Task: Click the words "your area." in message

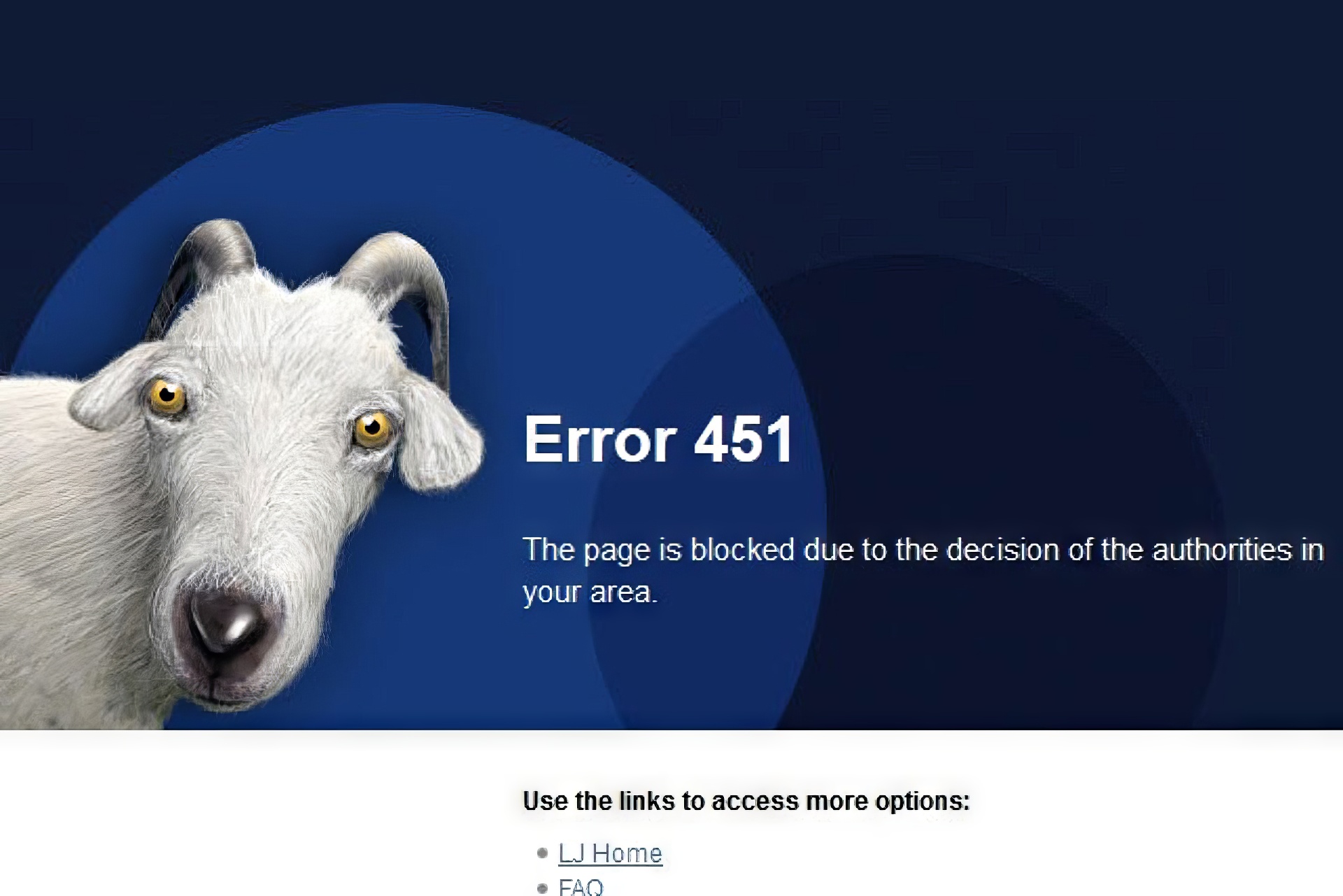Action: click(590, 593)
